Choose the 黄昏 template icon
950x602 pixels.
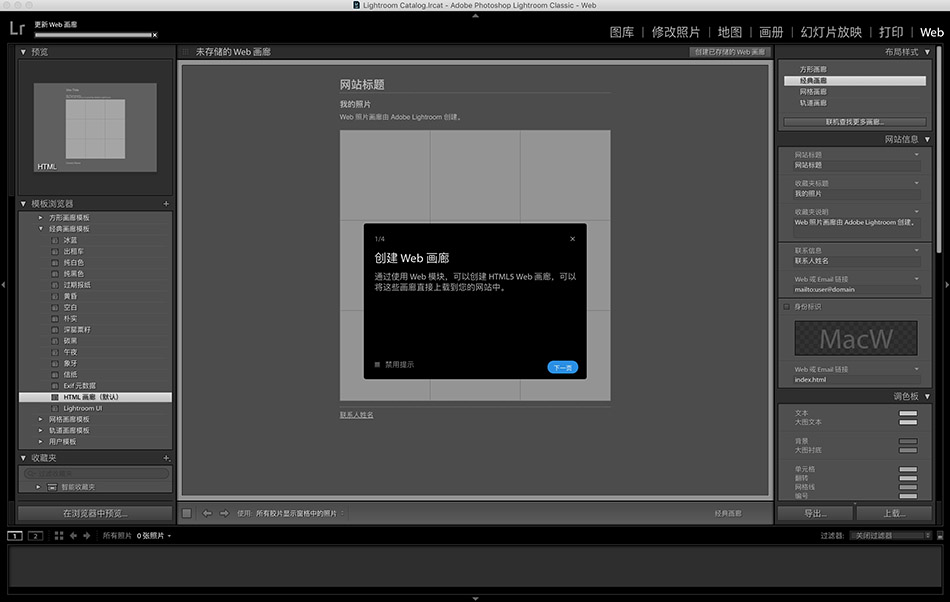(55, 296)
